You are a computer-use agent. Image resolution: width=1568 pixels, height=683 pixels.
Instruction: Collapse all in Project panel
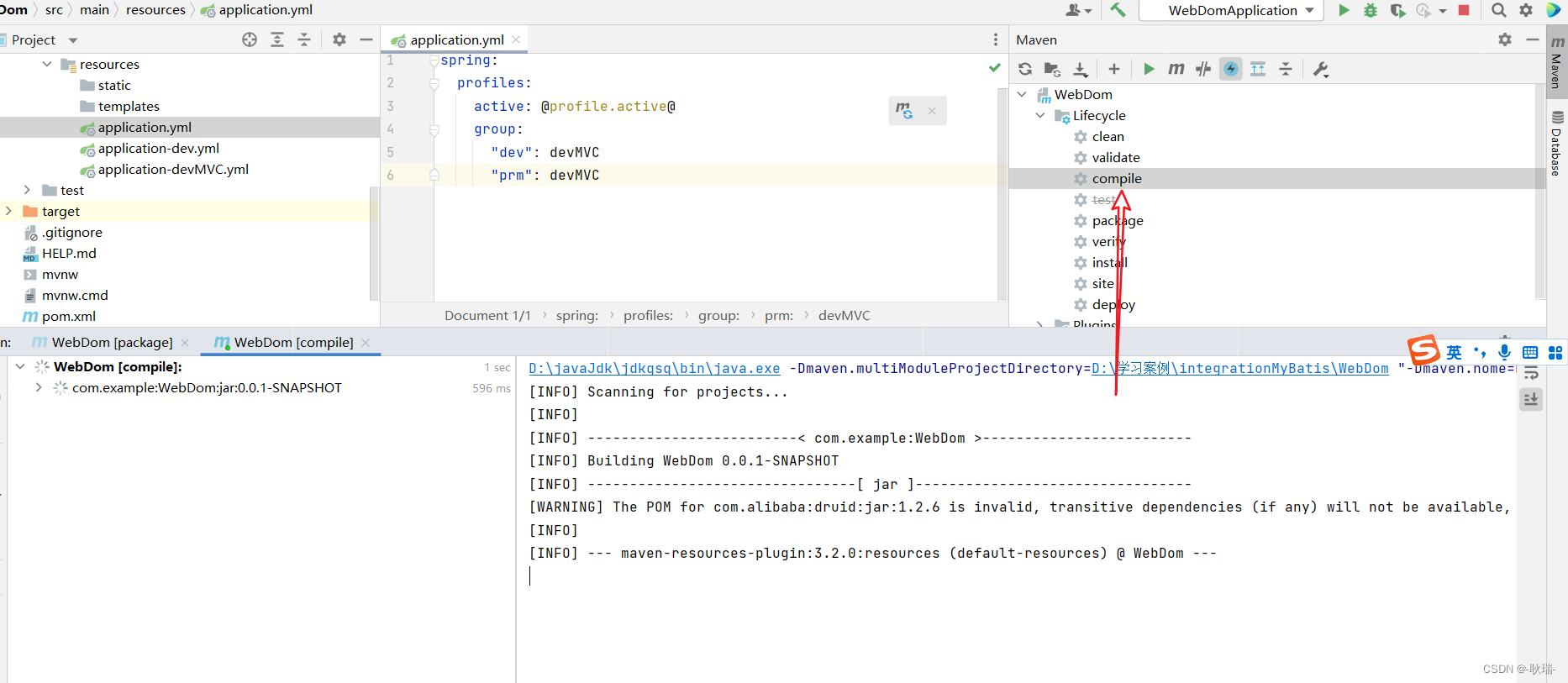click(304, 39)
